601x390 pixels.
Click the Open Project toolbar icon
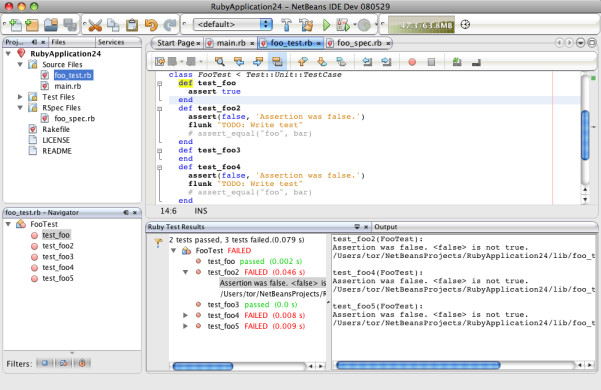pos(51,25)
